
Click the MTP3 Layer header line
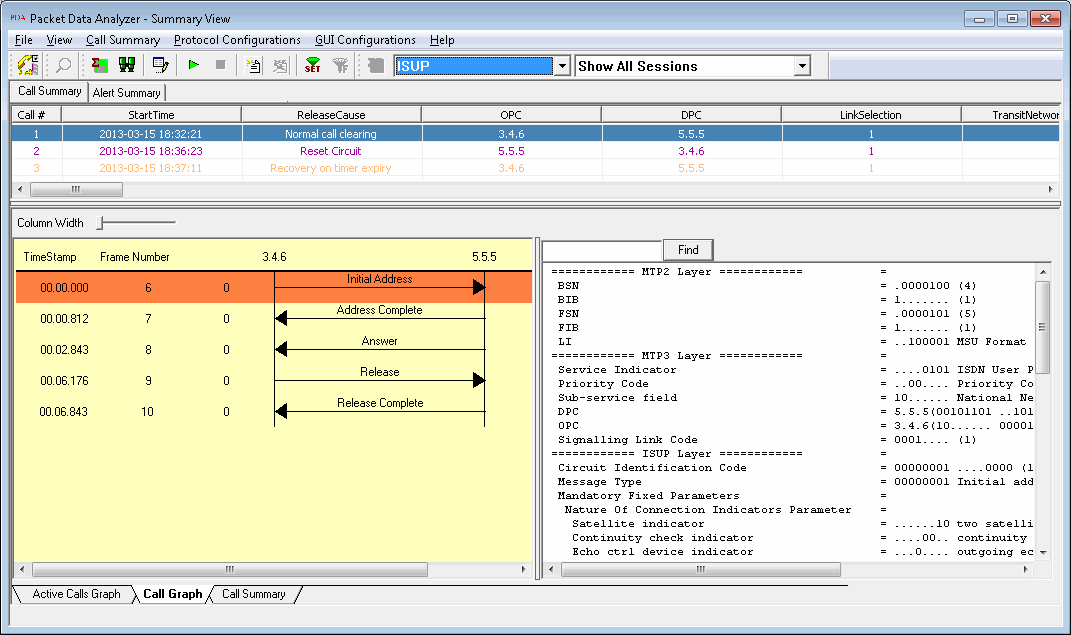(x=677, y=356)
